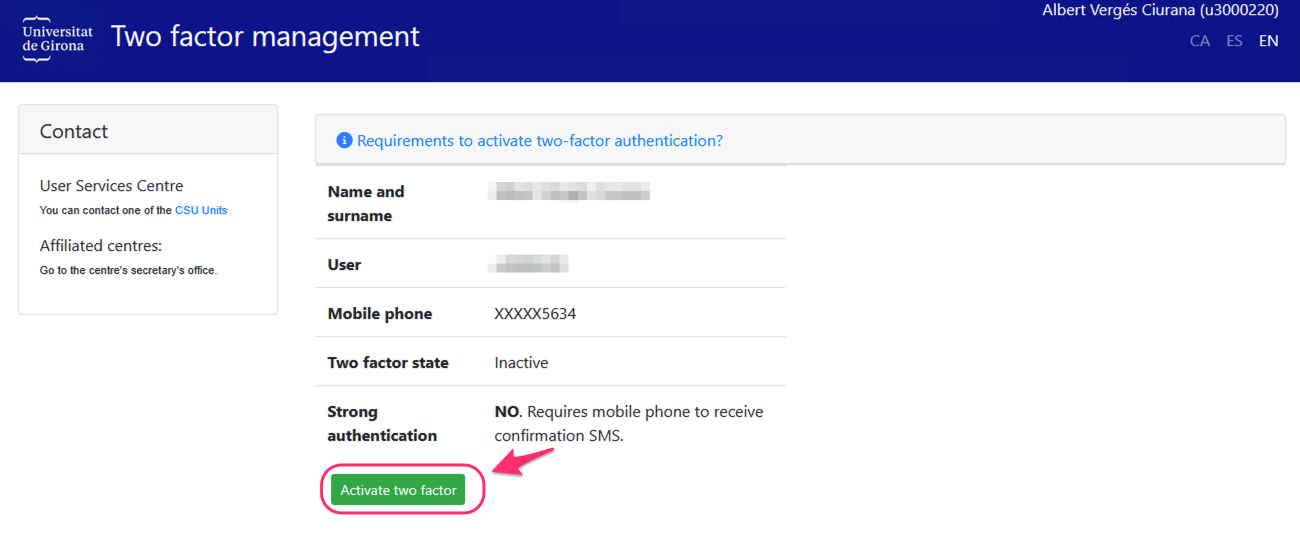Click the logged-in user name Albert Vergés Ciurana
The height and width of the screenshot is (536, 1300).
coord(1160,11)
